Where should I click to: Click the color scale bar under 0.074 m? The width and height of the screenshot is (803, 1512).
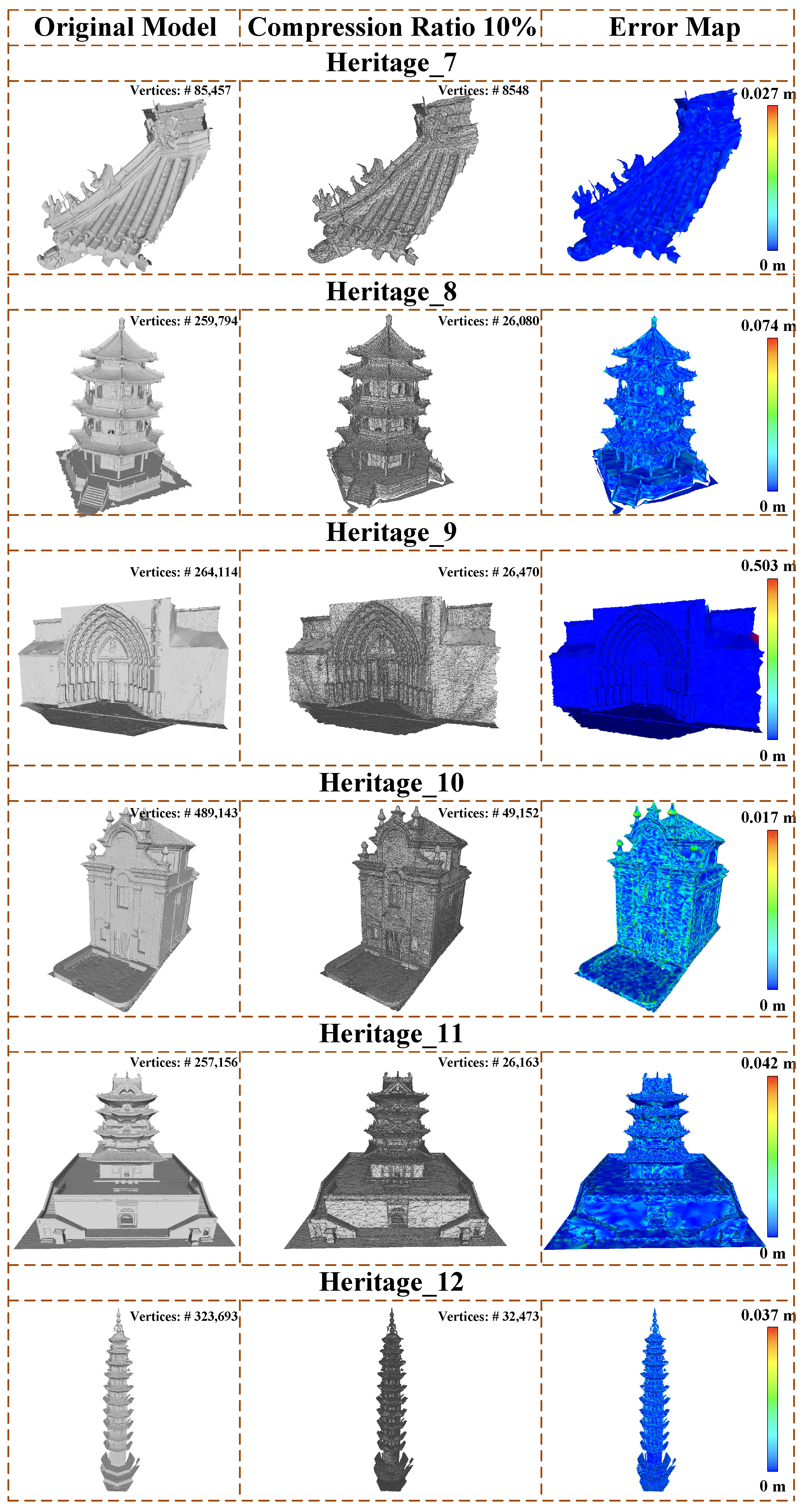point(773,414)
